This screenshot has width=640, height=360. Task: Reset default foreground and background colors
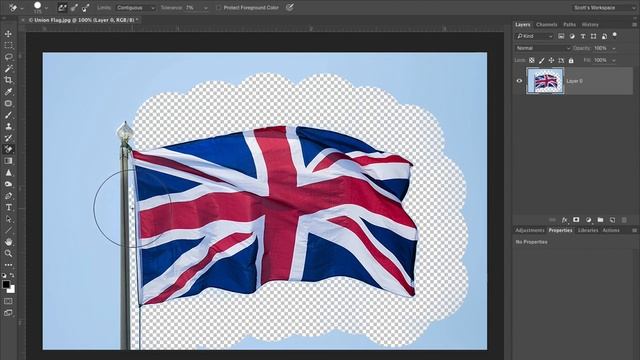(4, 276)
